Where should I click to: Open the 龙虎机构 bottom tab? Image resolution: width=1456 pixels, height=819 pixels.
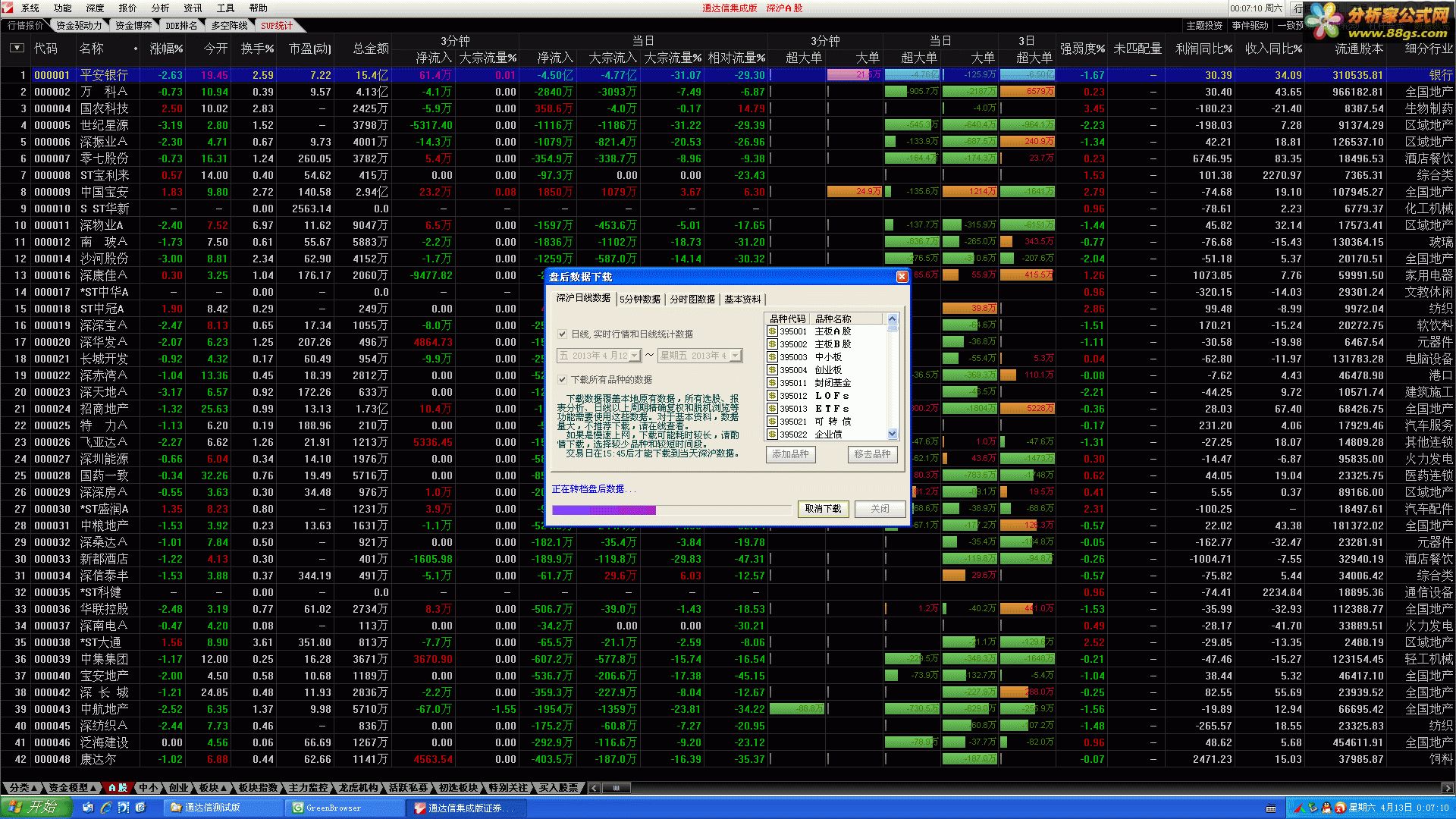pyautogui.click(x=359, y=788)
